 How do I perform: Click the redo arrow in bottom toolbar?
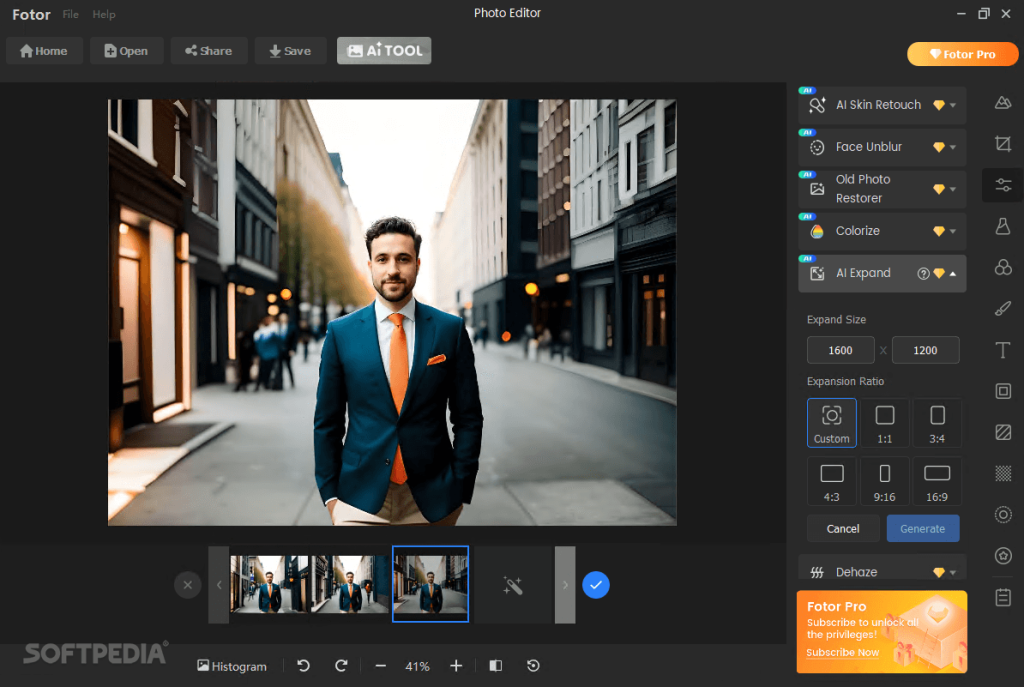point(341,666)
